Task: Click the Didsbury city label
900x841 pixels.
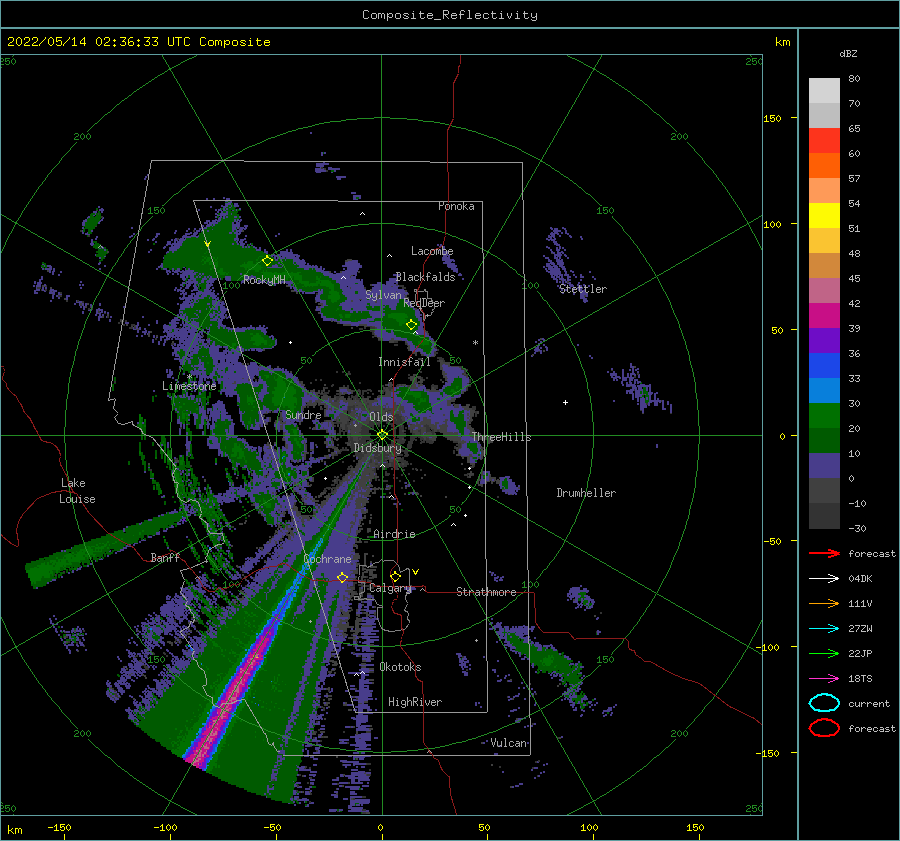Action: 378,448
